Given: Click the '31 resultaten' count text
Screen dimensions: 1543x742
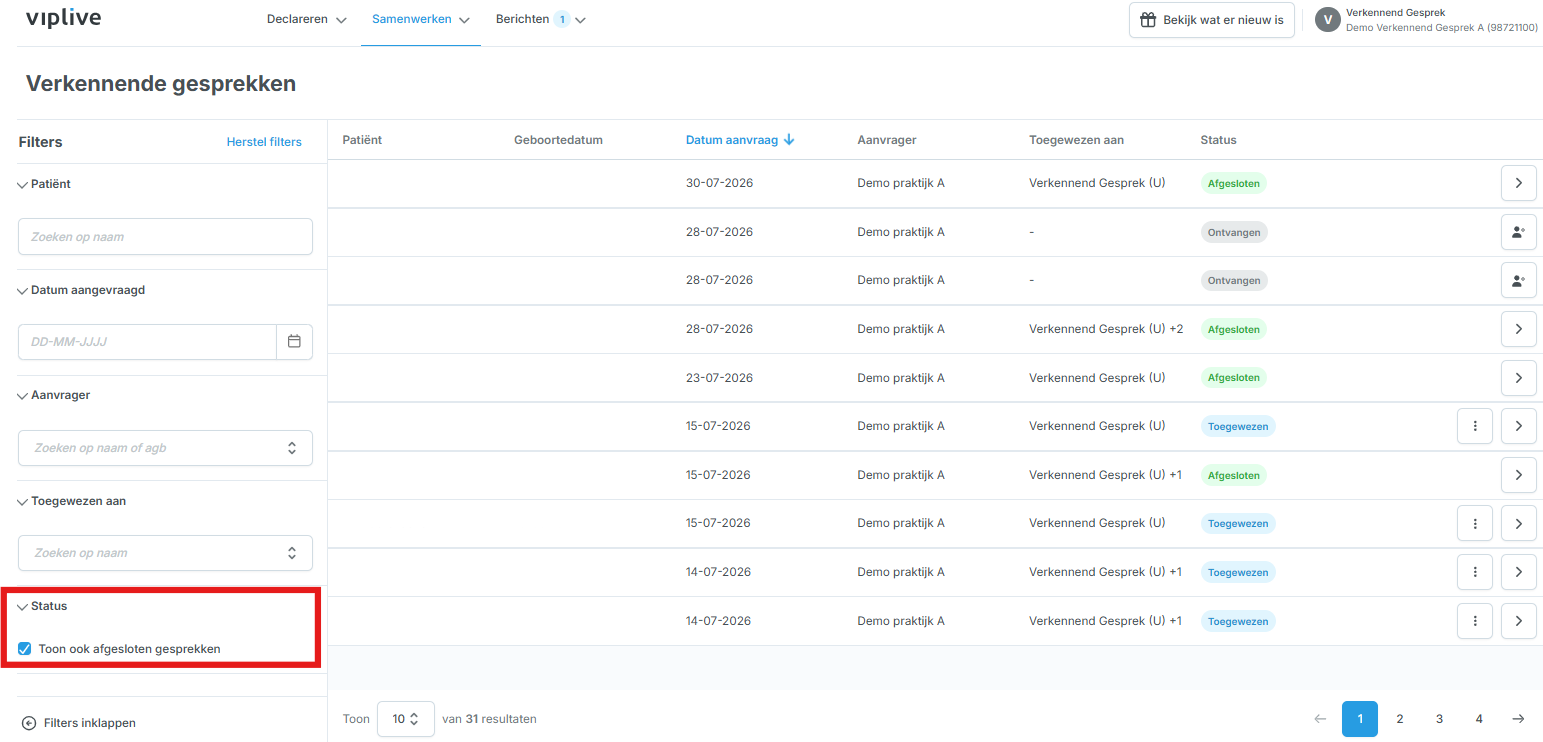Looking at the screenshot, I should tap(501, 719).
